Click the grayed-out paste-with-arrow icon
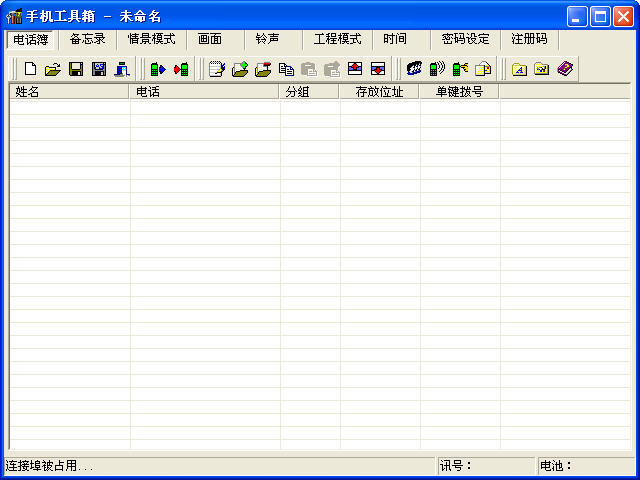 click(x=332, y=69)
